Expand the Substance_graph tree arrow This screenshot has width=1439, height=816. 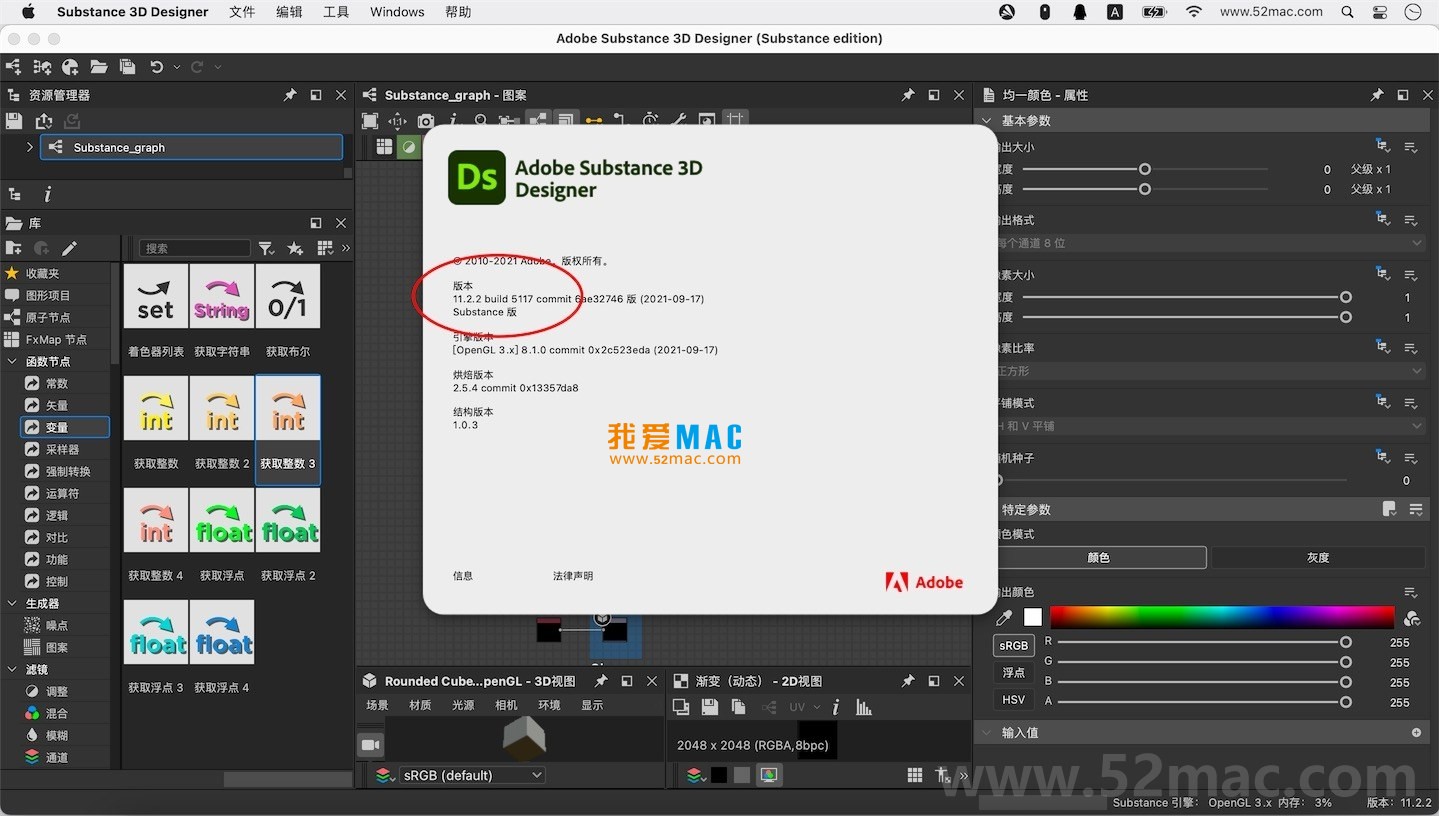29,147
